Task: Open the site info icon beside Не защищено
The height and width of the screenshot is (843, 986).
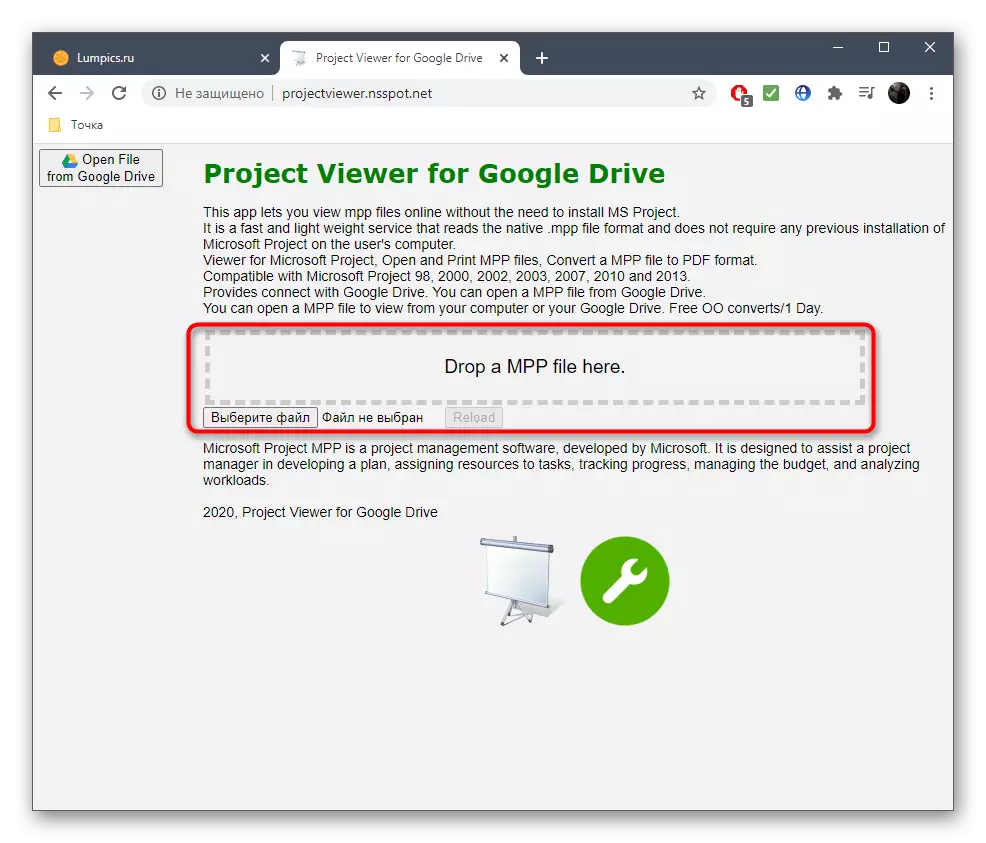Action: (159, 94)
